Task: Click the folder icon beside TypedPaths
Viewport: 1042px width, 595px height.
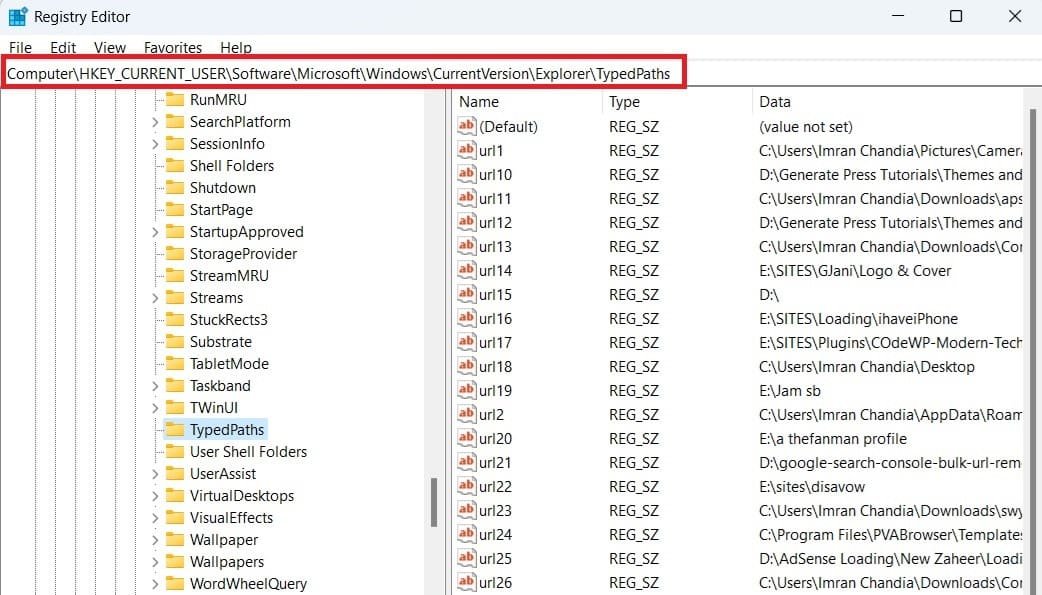Action: (x=175, y=430)
